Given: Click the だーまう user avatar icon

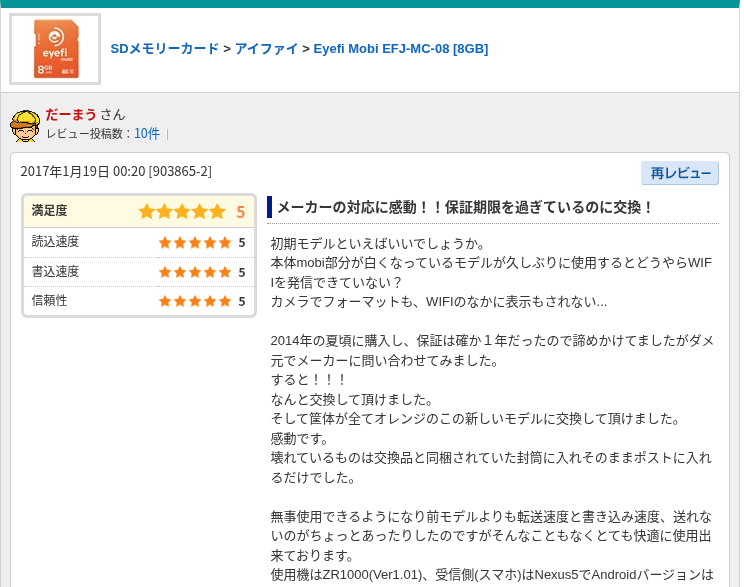Looking at the screenshot, I should [25, 126].
